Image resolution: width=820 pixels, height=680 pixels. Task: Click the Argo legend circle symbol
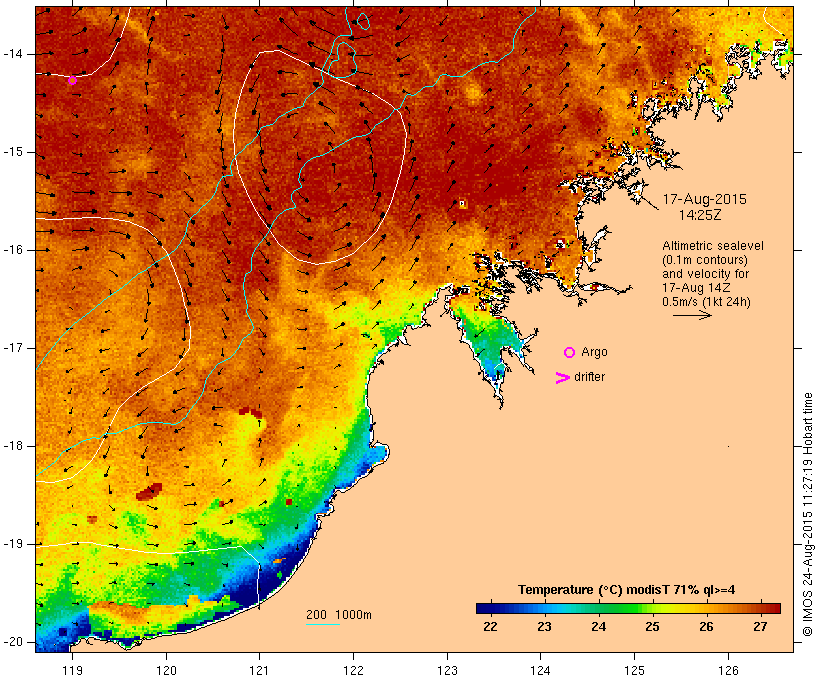pyautogui.click(x=570, y=353)
